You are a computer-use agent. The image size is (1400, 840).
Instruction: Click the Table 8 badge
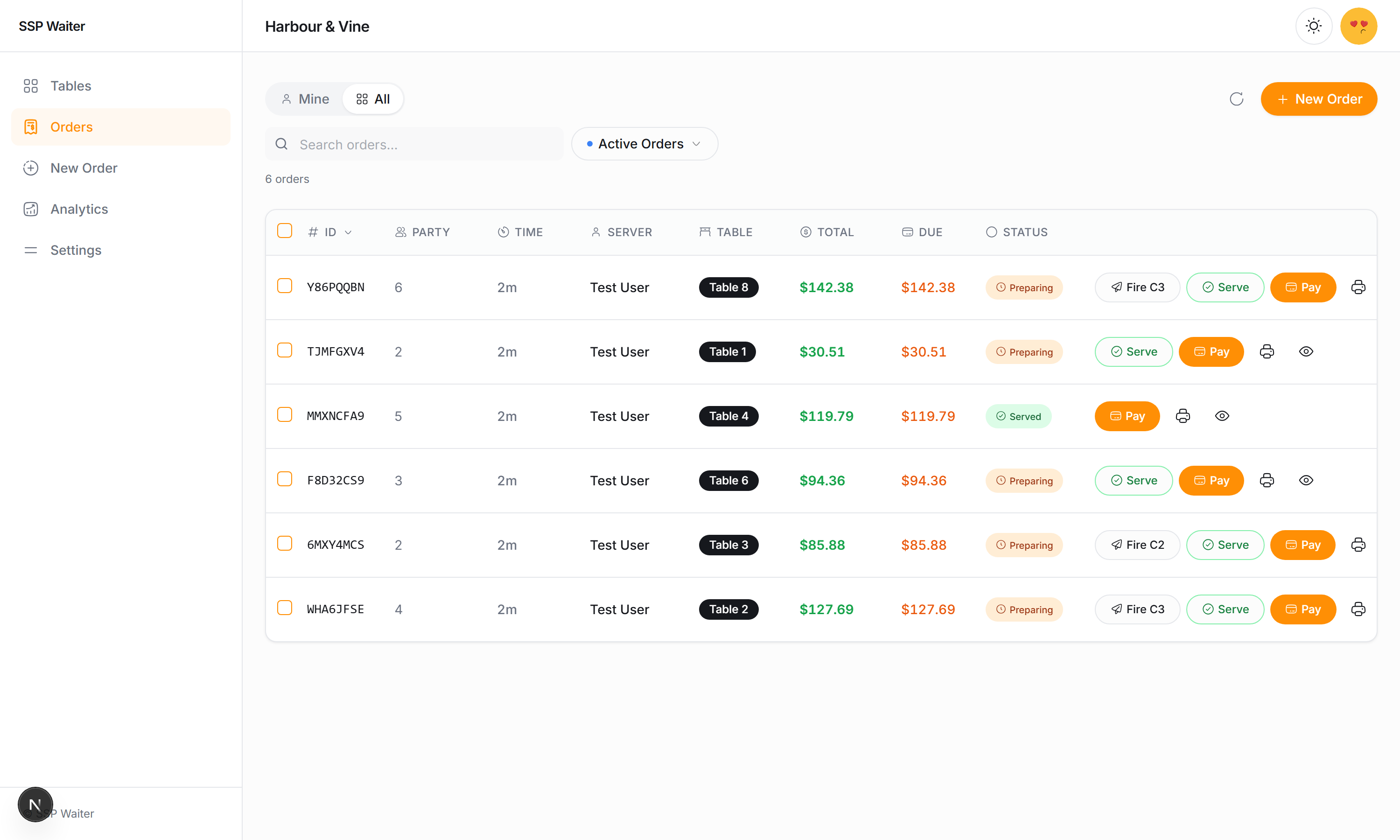[728, 287]
